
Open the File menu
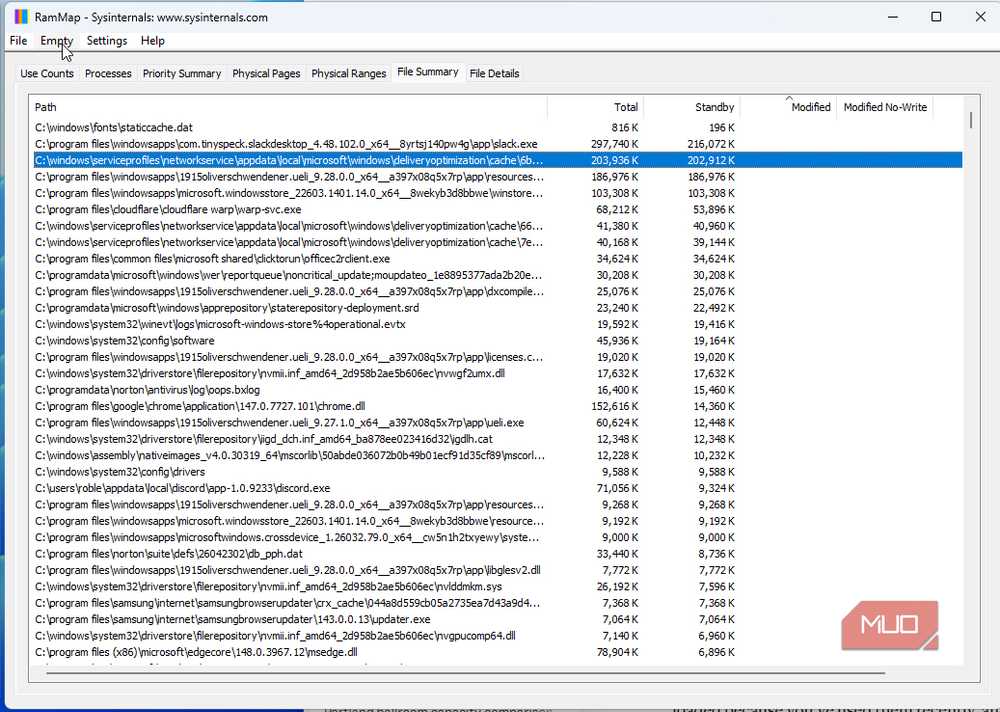(x=18, y=41)
